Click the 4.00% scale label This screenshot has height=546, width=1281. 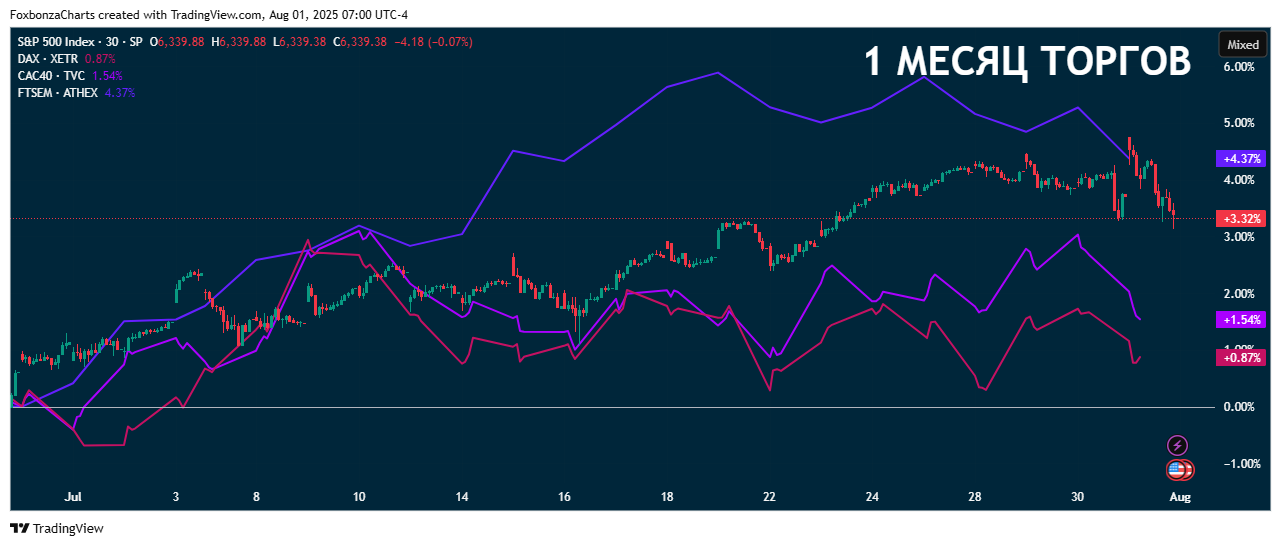tap(1239, 180)
